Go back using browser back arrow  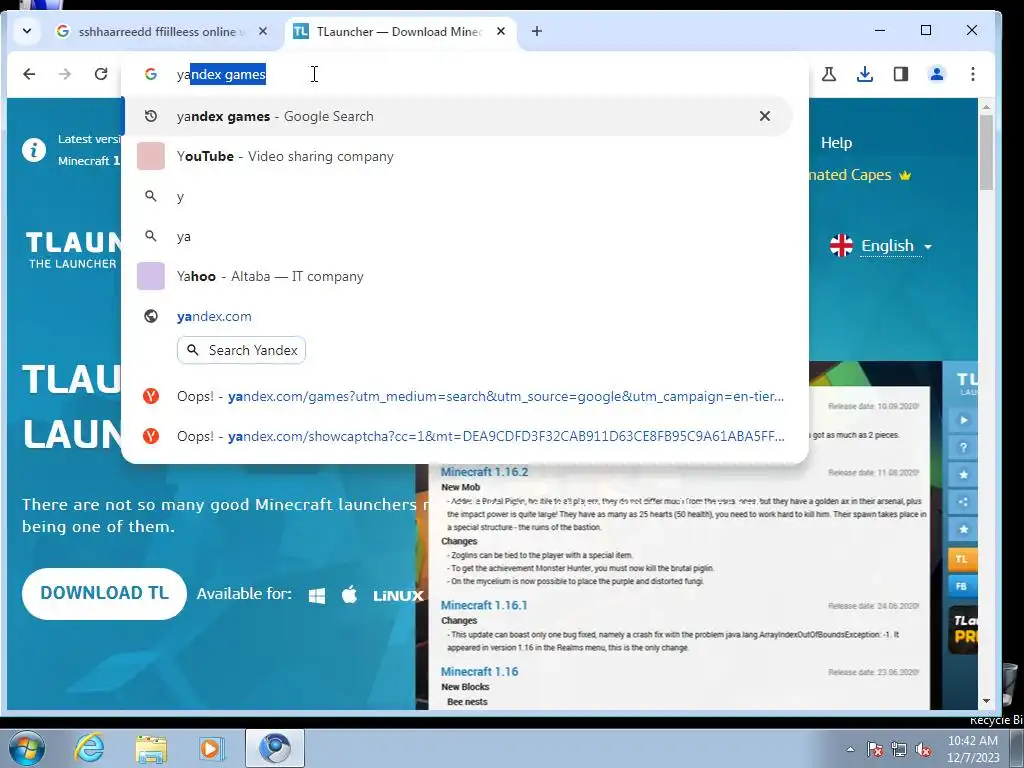29,74
